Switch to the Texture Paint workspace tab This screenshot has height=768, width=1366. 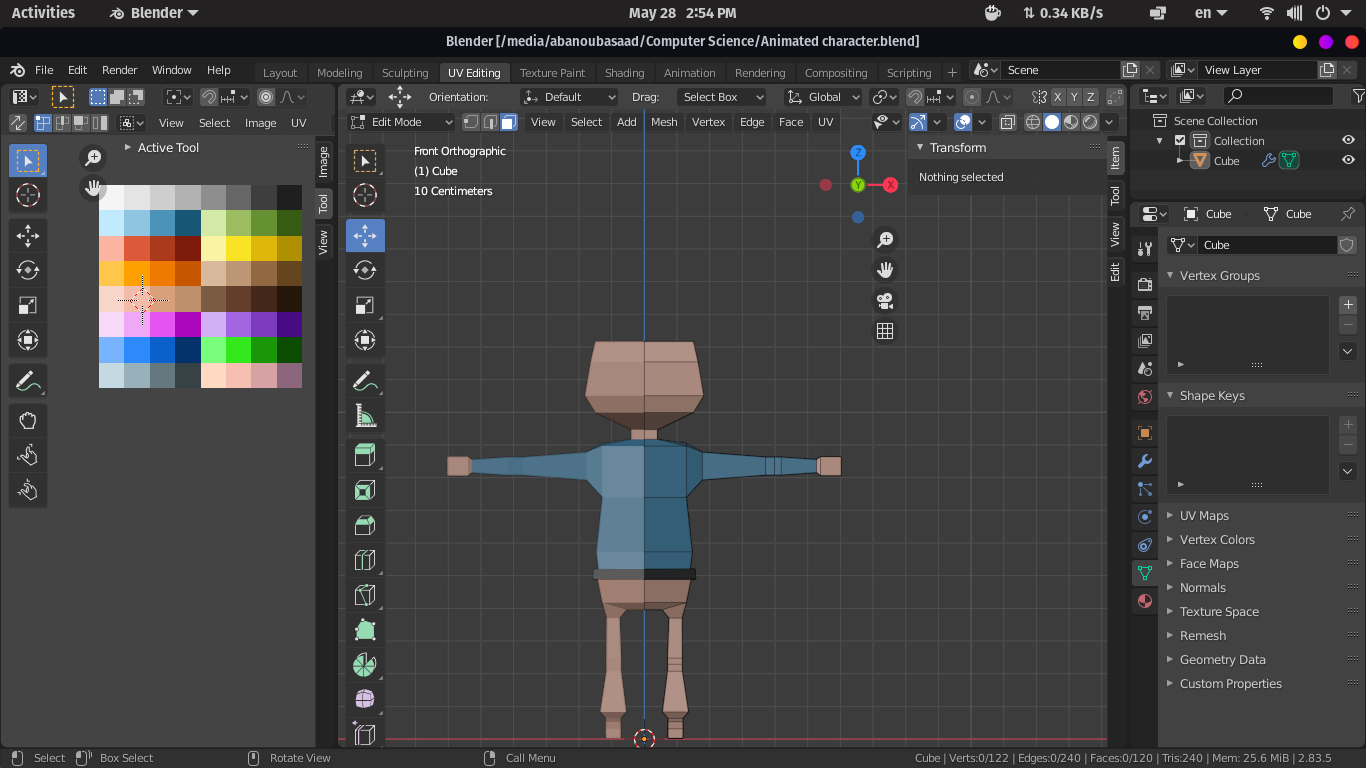pos(552,73)
